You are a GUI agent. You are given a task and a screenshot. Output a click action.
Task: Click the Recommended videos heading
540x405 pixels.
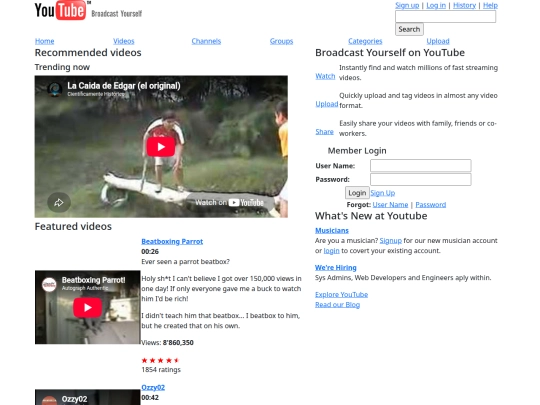88,53
